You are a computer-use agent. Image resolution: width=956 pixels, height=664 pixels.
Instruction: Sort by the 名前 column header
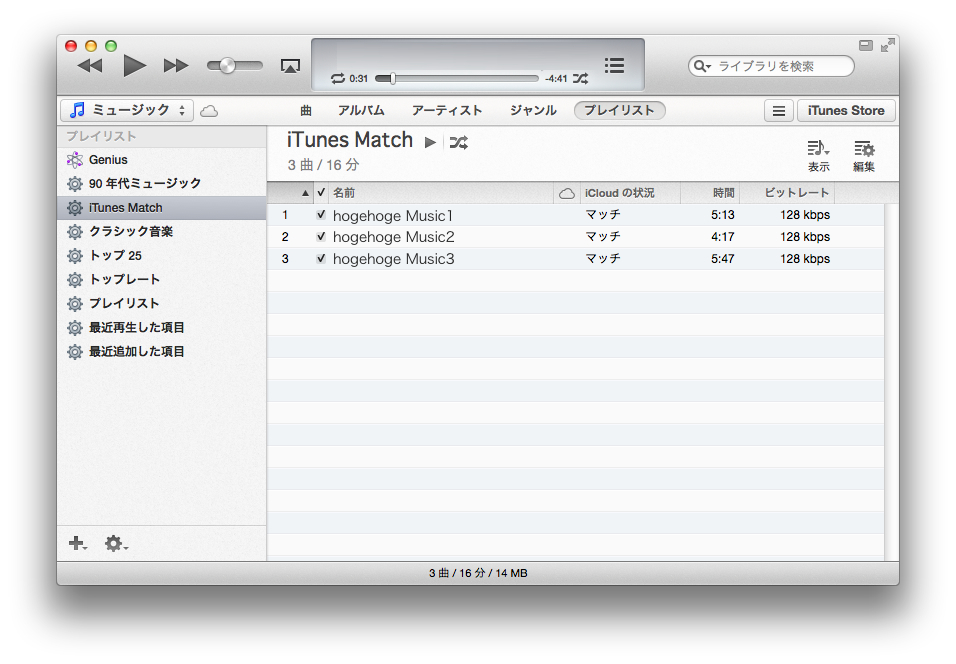click(441, 193)
